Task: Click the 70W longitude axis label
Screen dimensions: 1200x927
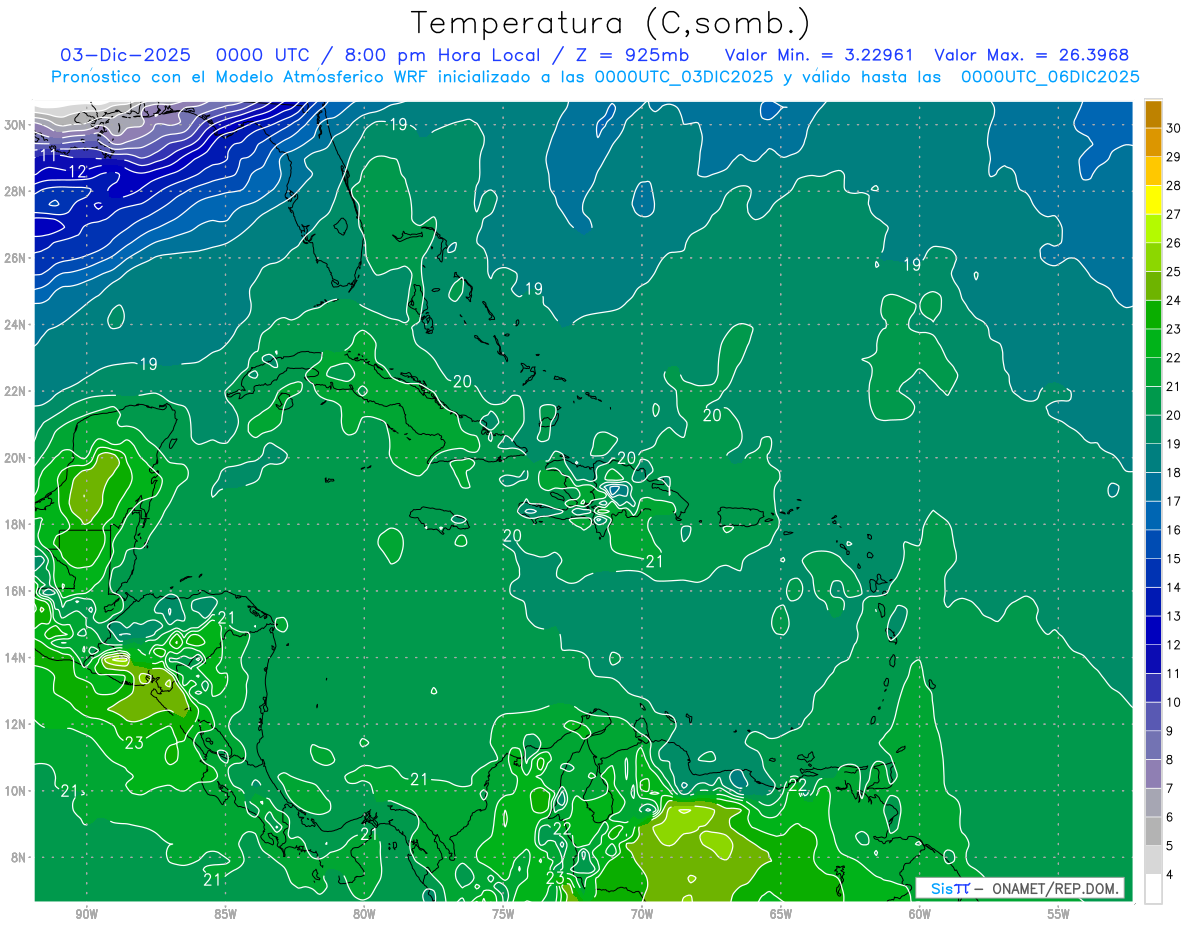Action: 642,914
